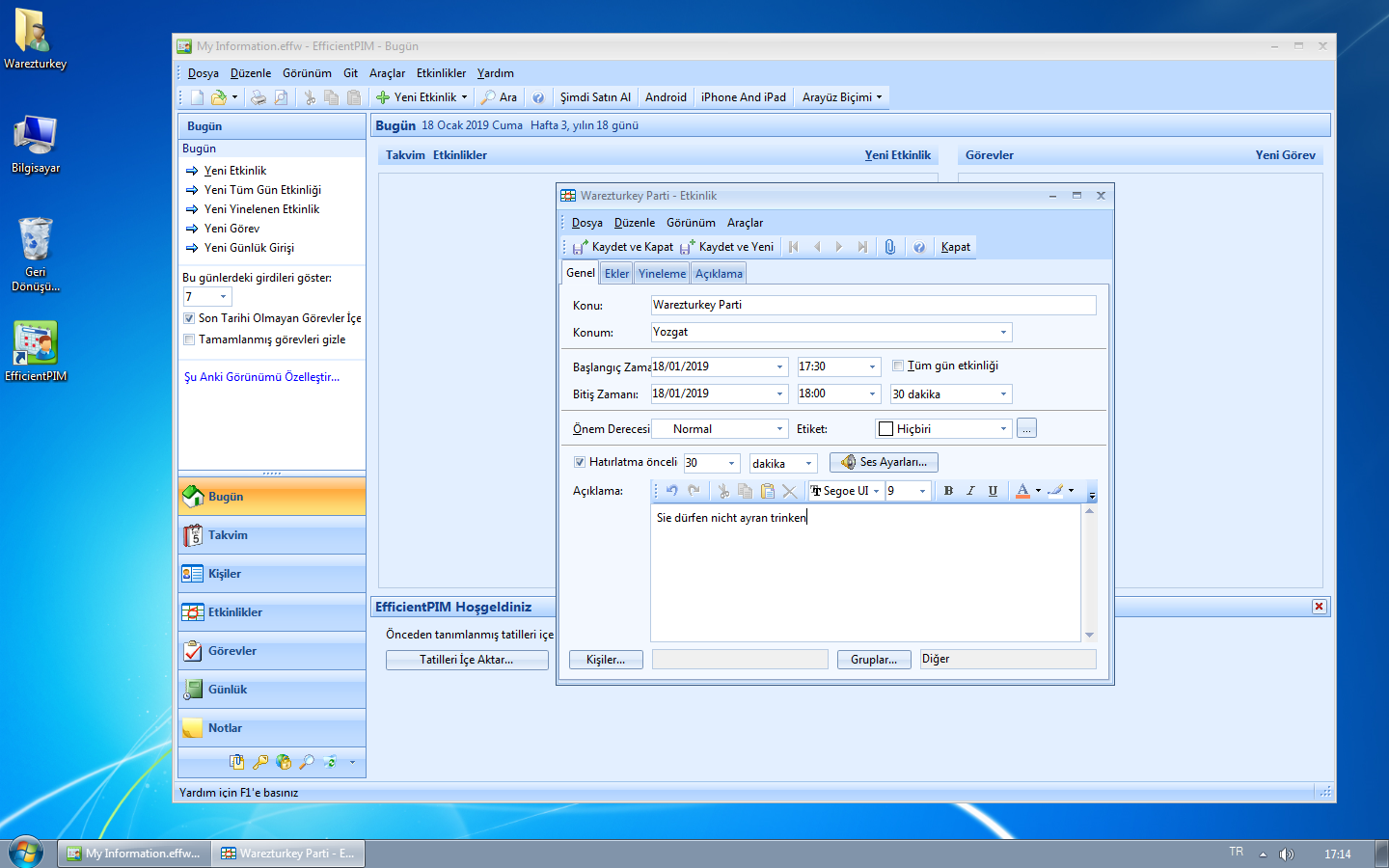Open the 30 dakika duration dropdown

coord(1003,393)
